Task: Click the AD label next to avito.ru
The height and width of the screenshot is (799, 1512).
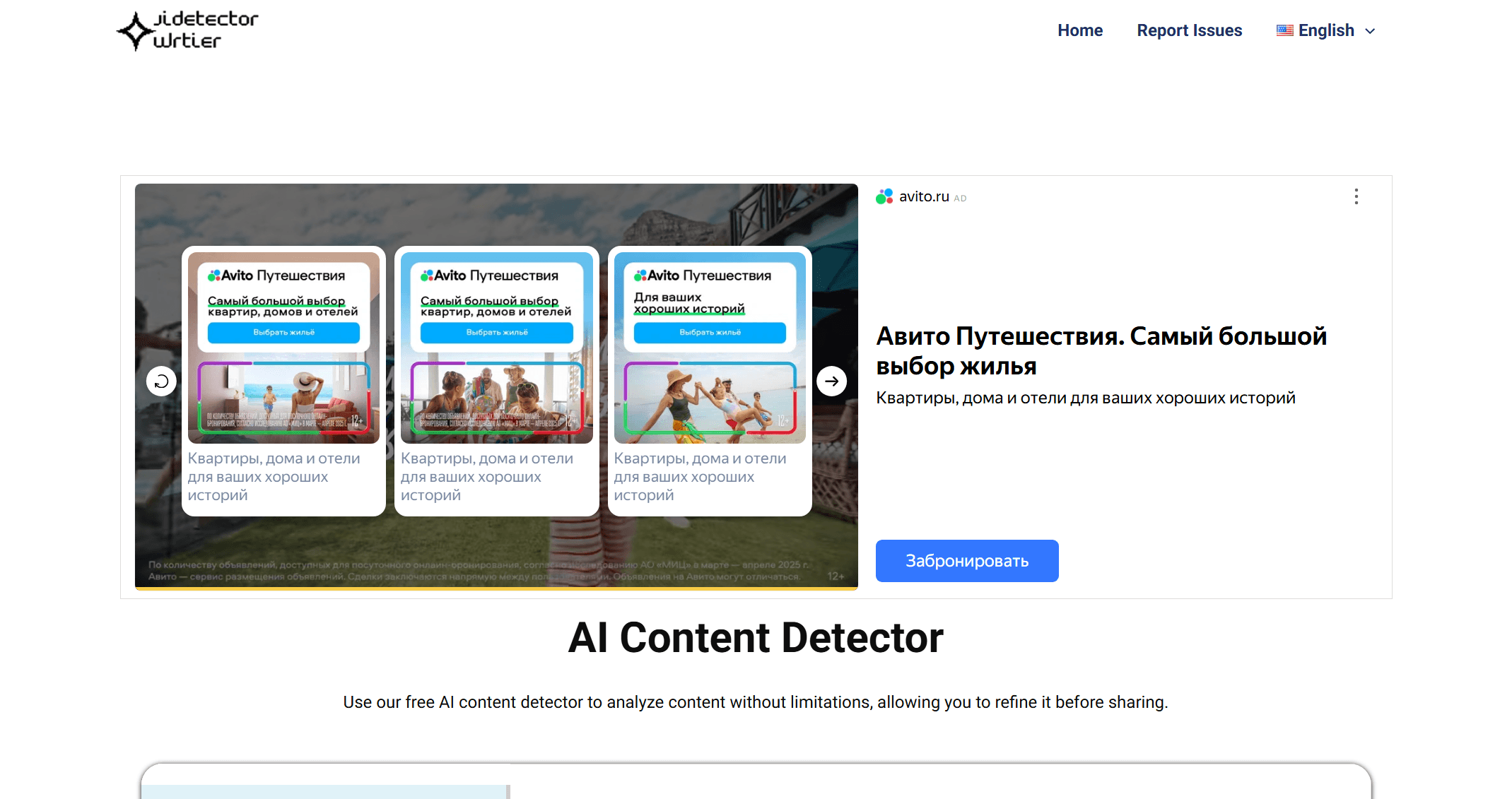Action: pyautogui.click(x=961, y=199)
